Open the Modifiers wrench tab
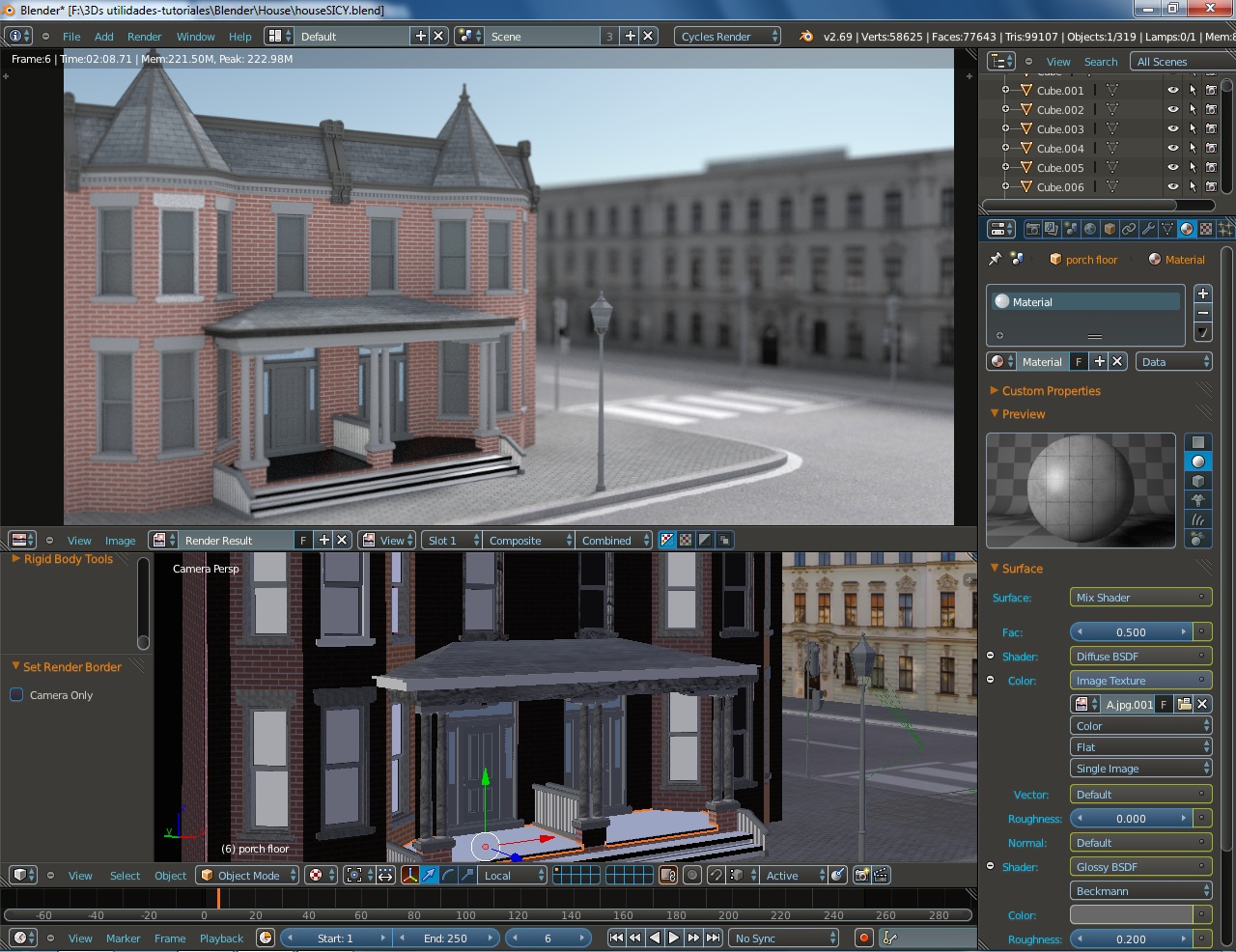The image size is (1236, 952). (x=1148, y=229)
